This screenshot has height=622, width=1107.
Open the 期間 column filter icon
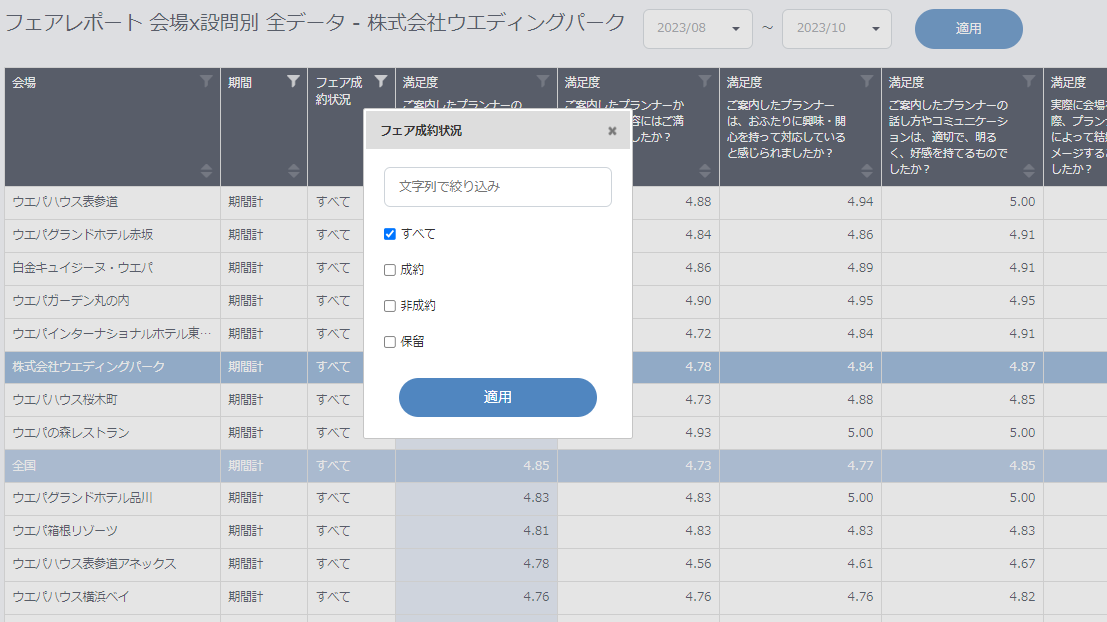point(293,81)
